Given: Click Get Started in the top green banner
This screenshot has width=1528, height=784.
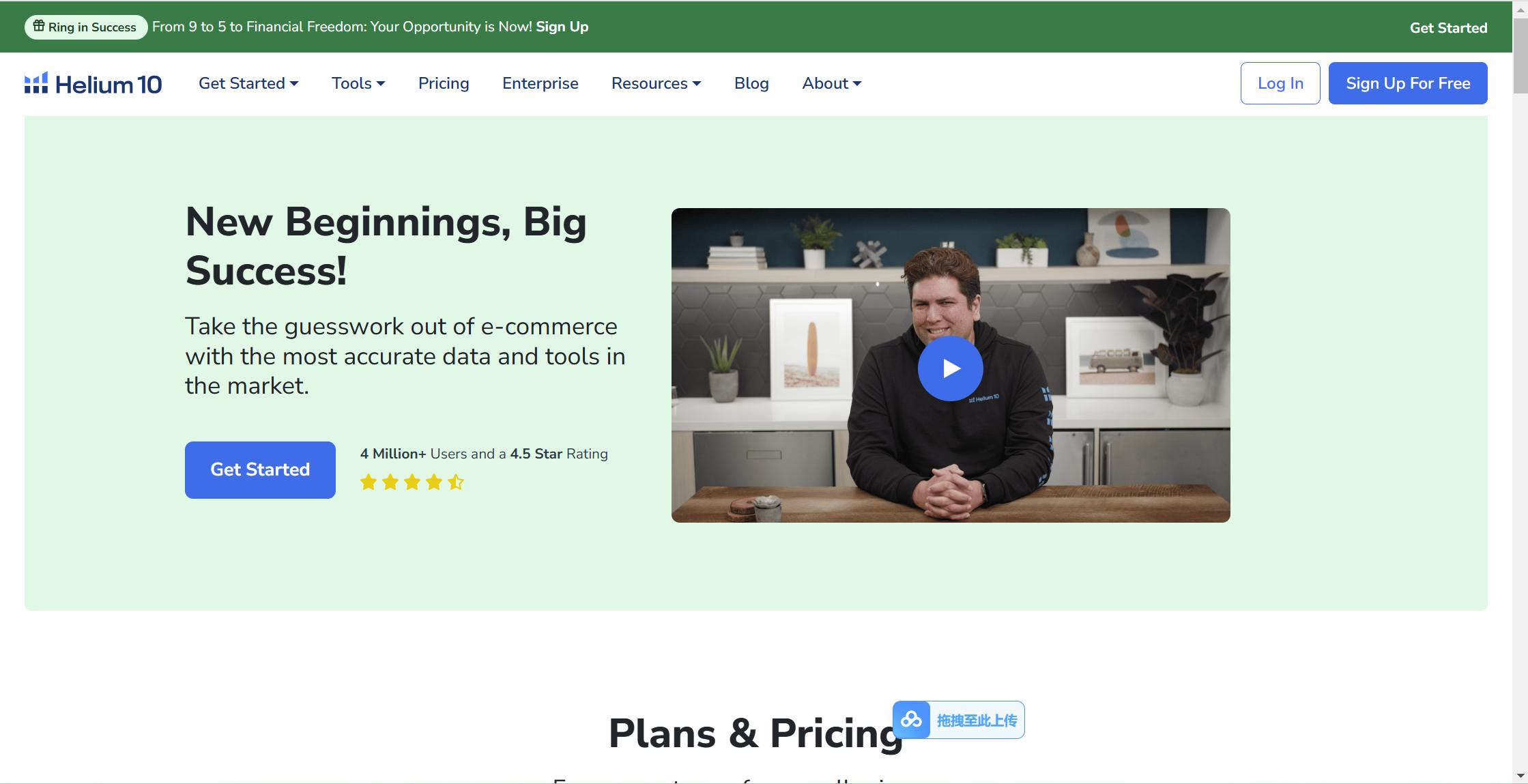Looking at the screenshot, I should click(1448, 28).
